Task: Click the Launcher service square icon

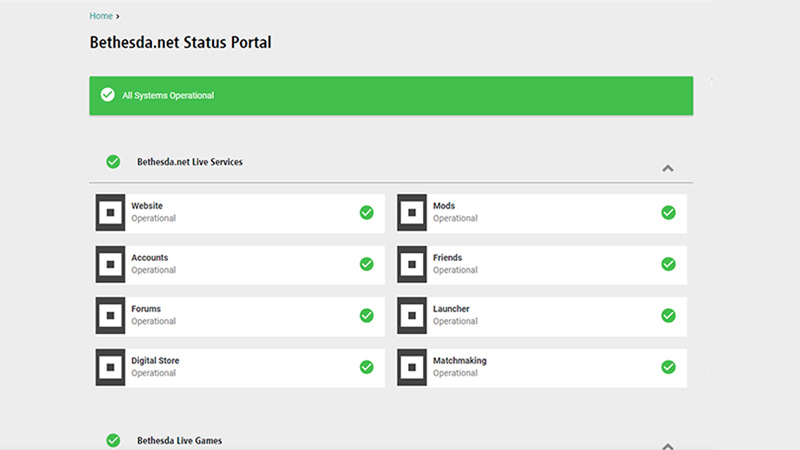Action: click(412, 315)
